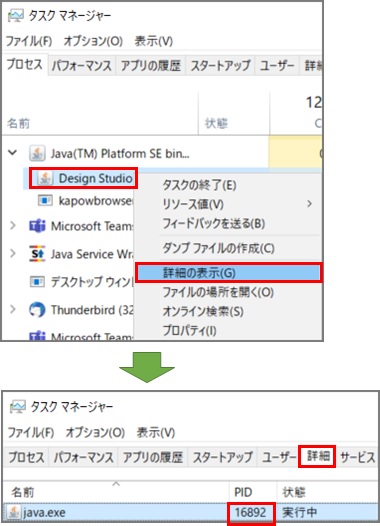Collapse the Java(TM) Platform SE binary group
This screenshot has height=526, width=380.
(x=13, y=153)
